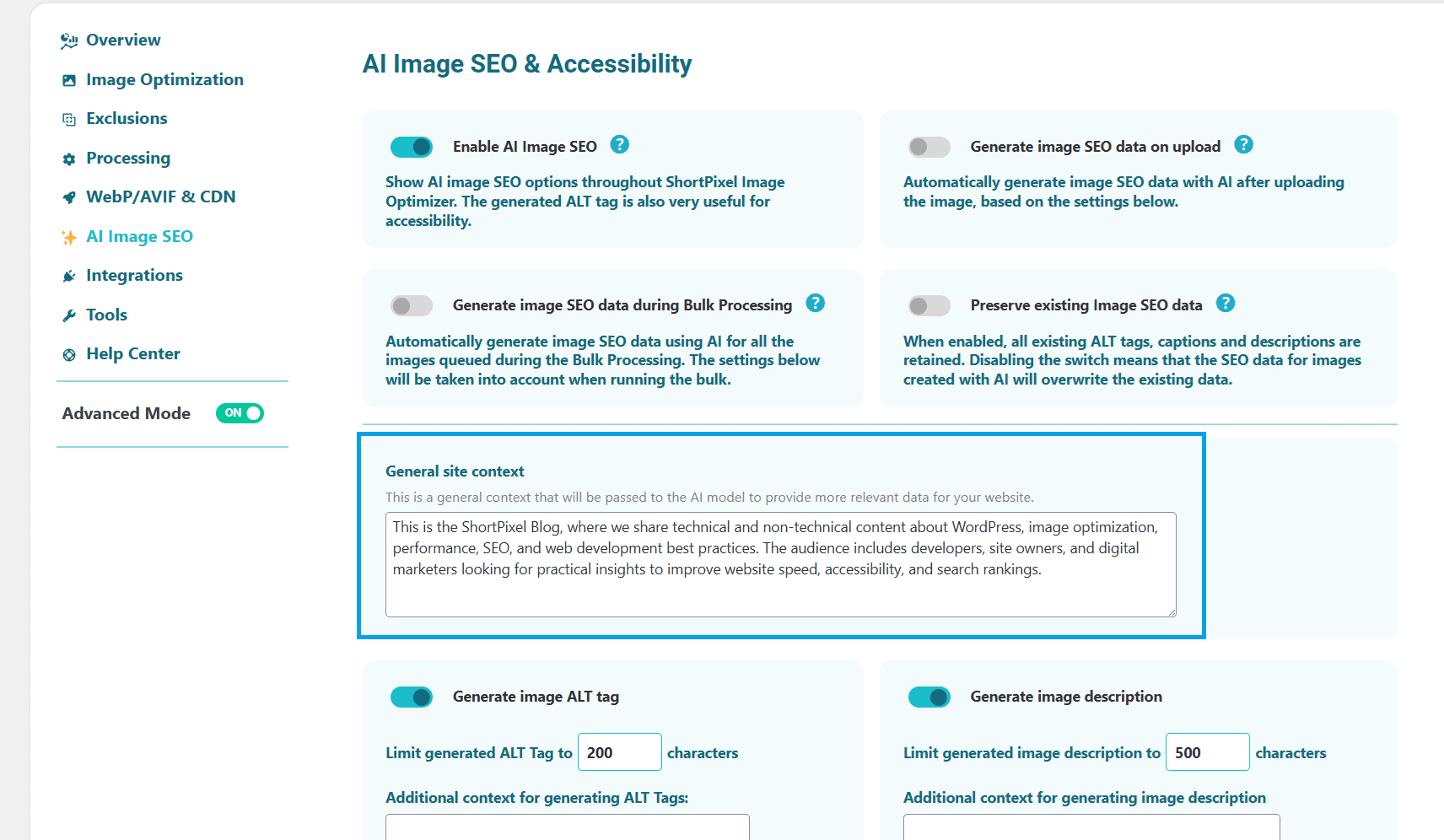Image resolution: width=1444 pixels, height=840 pixels.
Task: Open the Integrations settings page
Action: click(x=134, y=275)
